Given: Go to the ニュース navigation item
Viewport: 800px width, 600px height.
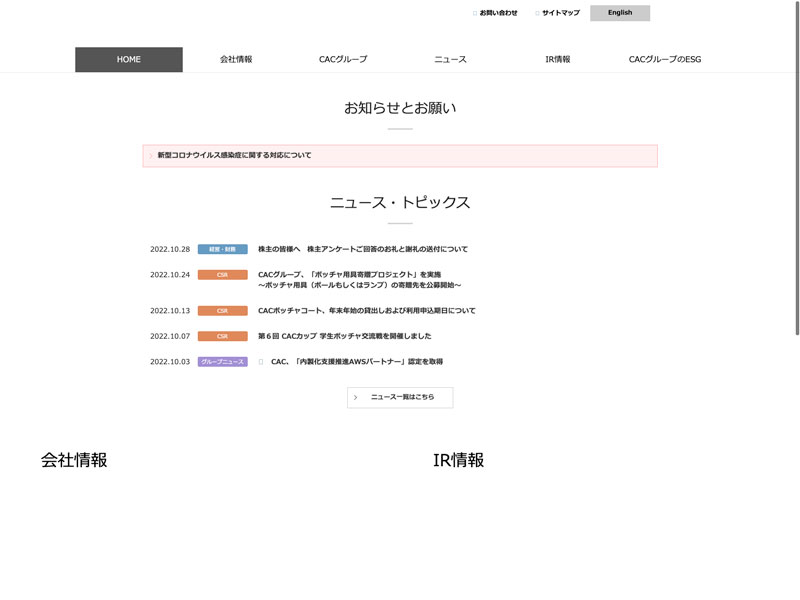Looking at the screenshot, I should point(450,60).
